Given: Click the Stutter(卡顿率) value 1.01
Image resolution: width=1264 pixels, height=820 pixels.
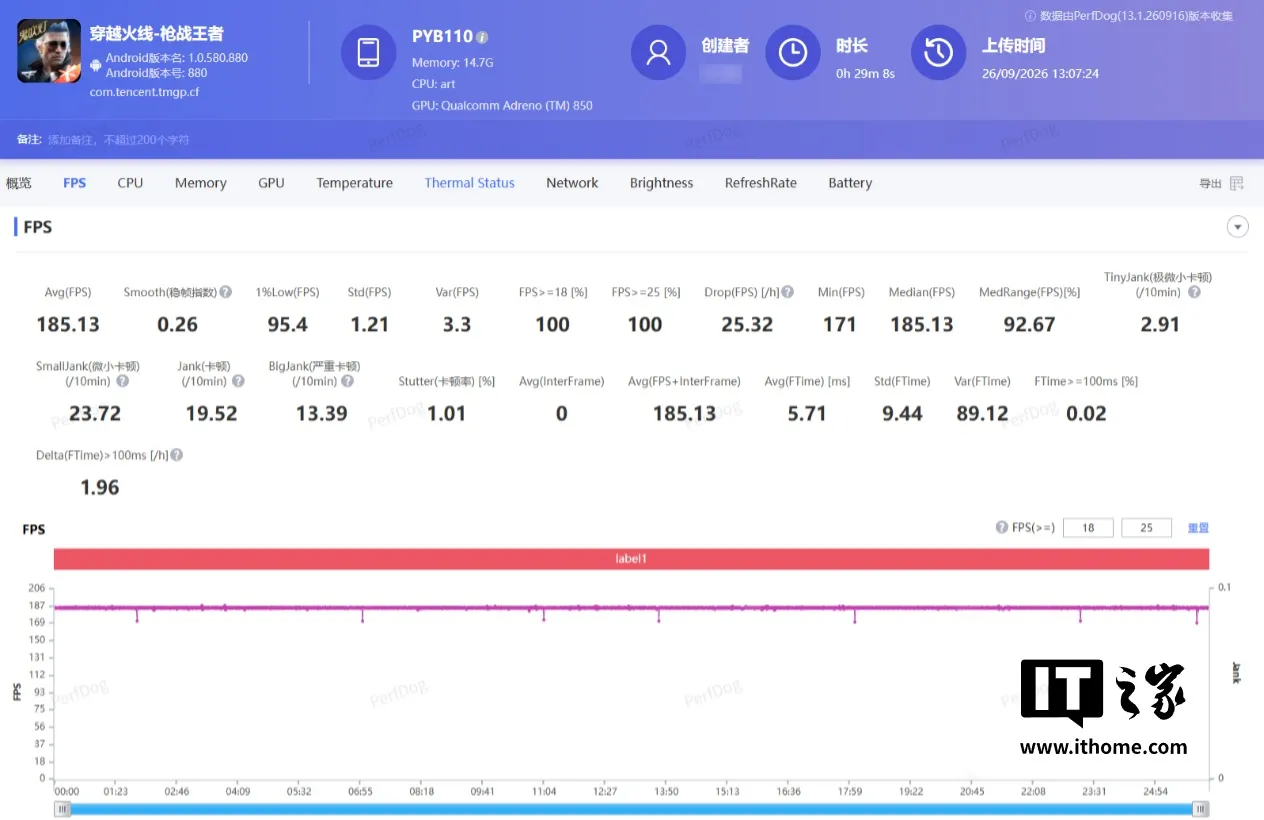Looking at the screenshot, I should click(446, 413).
